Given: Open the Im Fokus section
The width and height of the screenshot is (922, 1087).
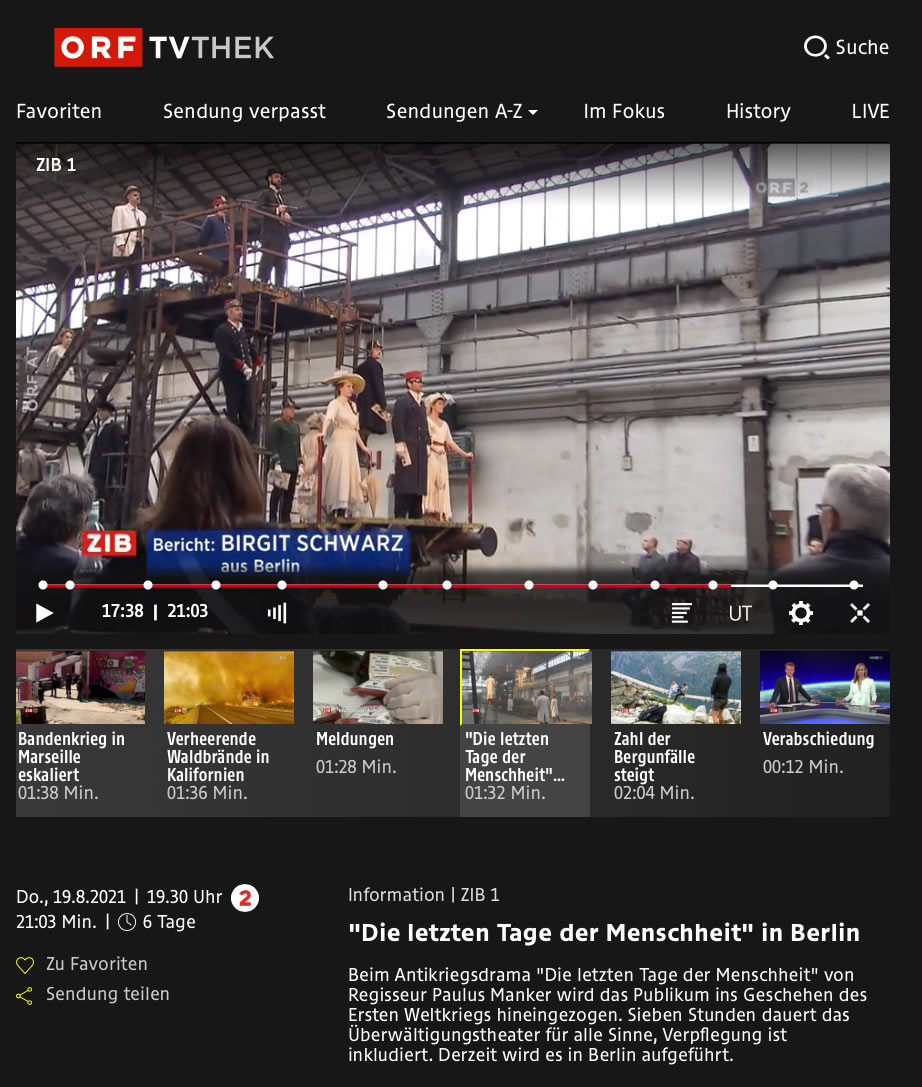Looking at the screenshot, I should click(624, 111).
